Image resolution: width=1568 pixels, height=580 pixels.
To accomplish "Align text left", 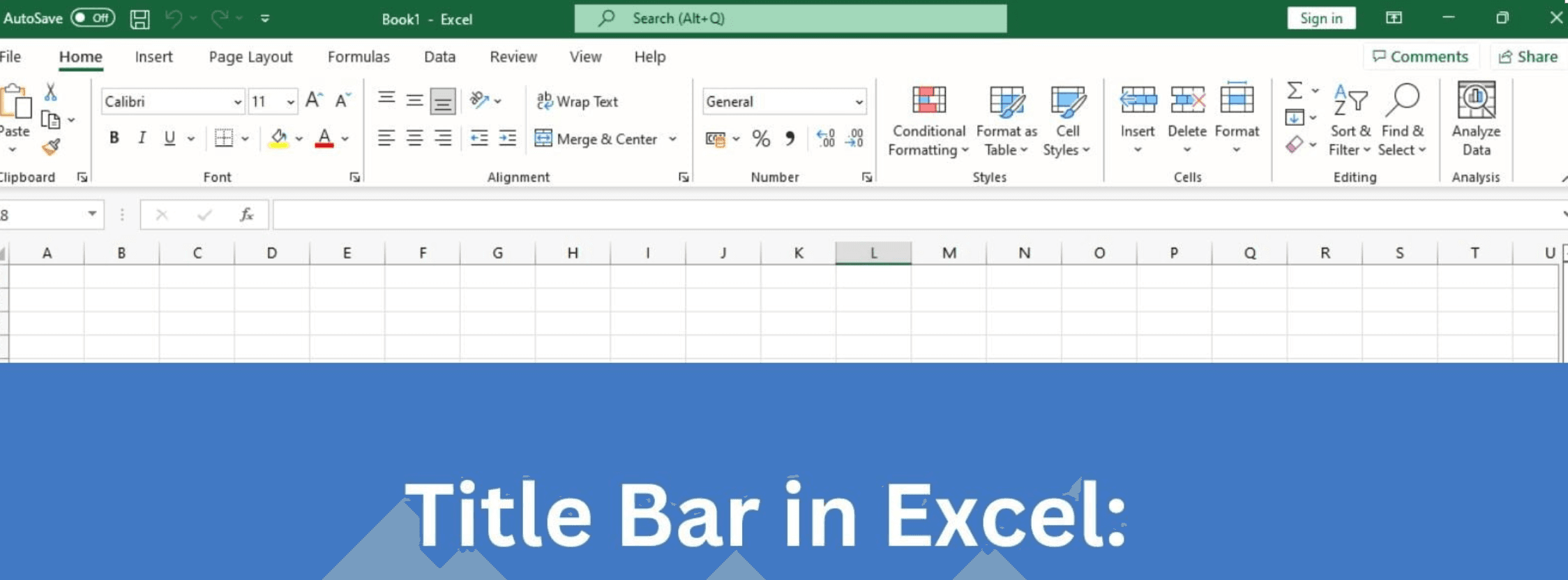I will coord(386,138).
